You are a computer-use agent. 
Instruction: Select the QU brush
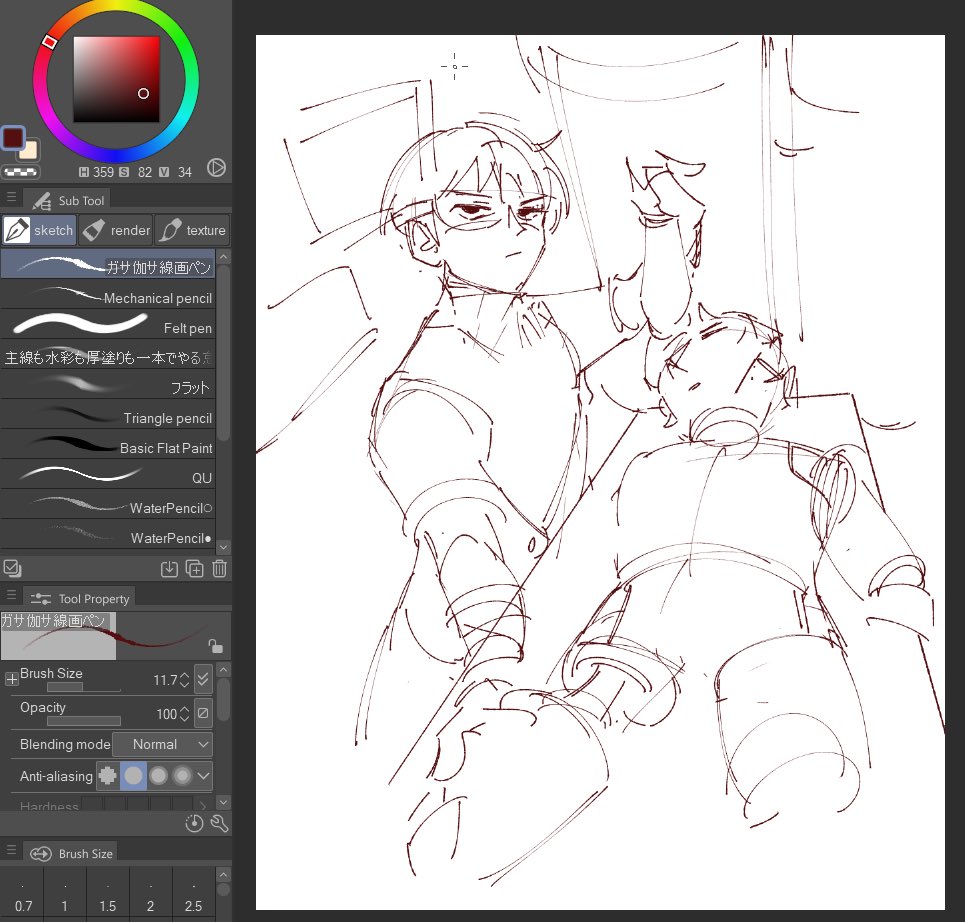pyautogui.click(x=108, y=476)
